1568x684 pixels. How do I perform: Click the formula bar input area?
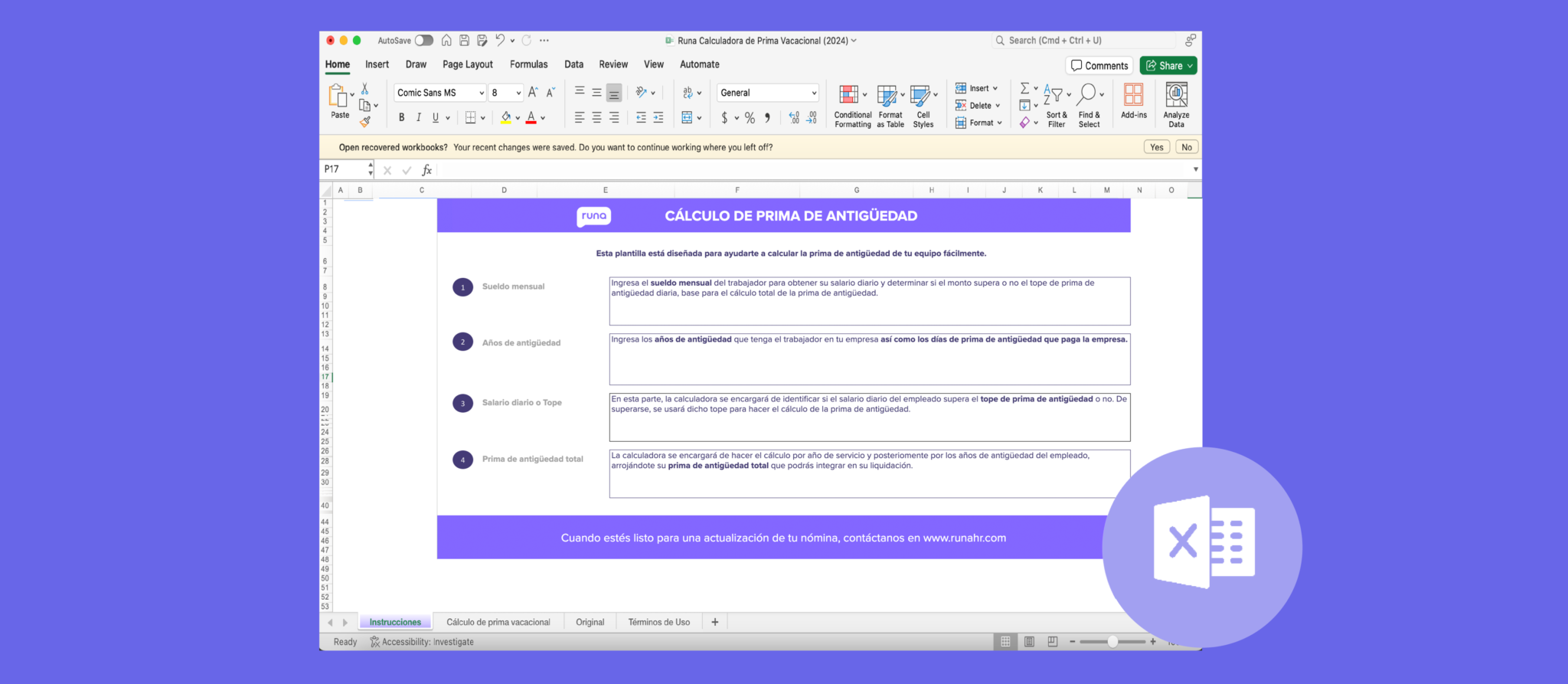[813, 169]
